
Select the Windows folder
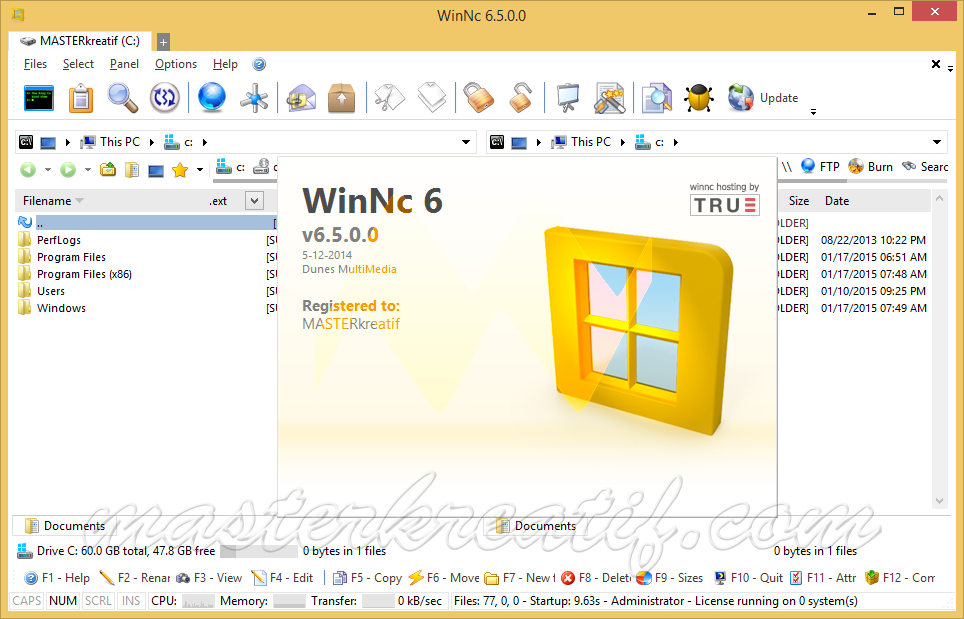[61, 309]
